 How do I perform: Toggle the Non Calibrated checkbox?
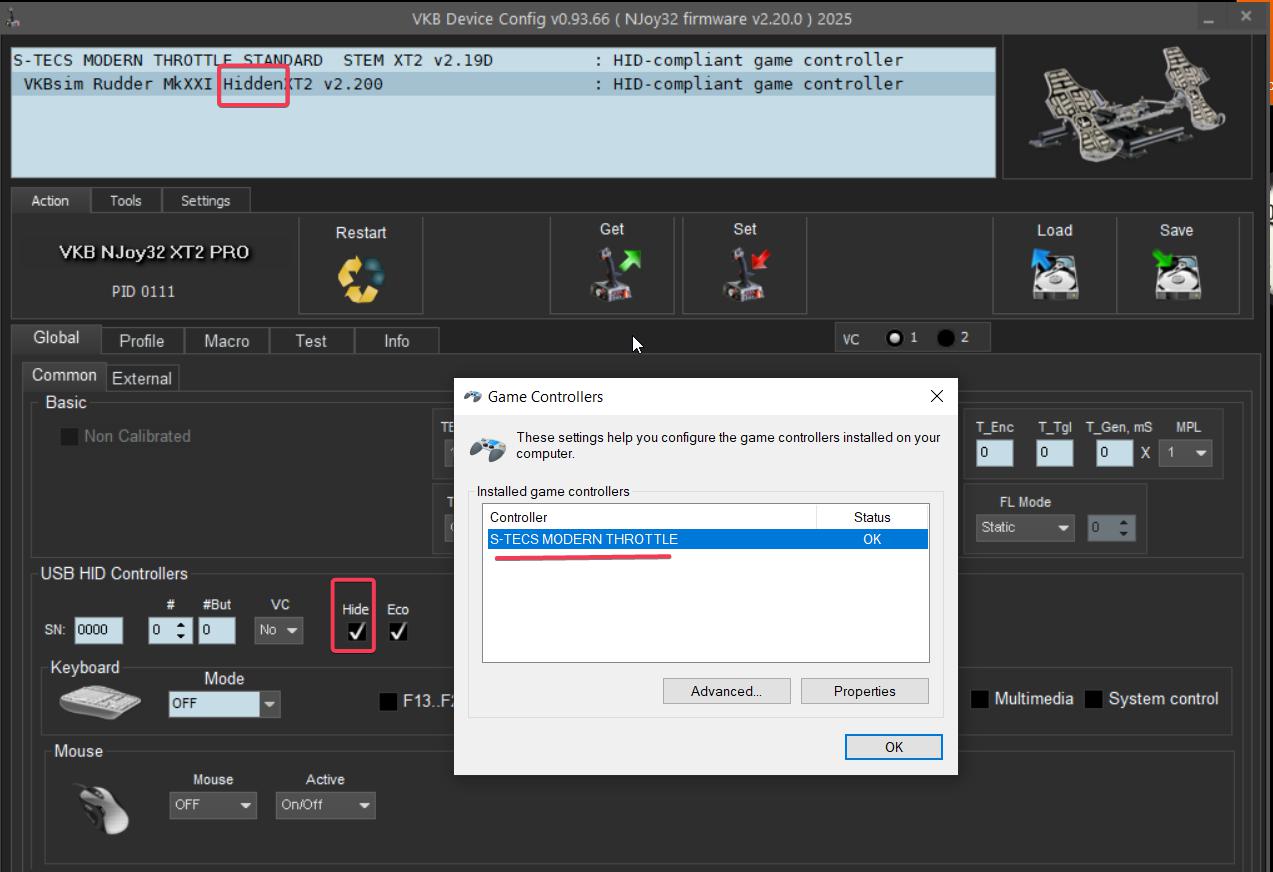click(x=69, y=437)
